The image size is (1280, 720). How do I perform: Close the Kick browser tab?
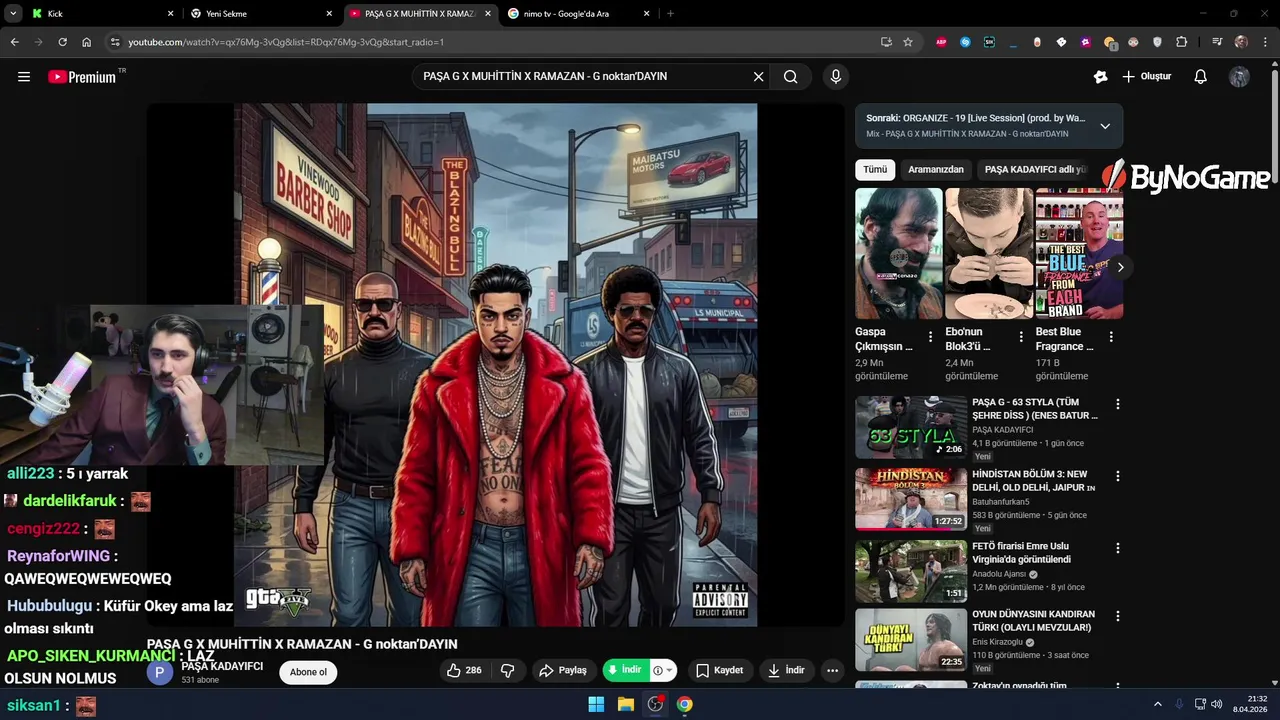point(170,14)
